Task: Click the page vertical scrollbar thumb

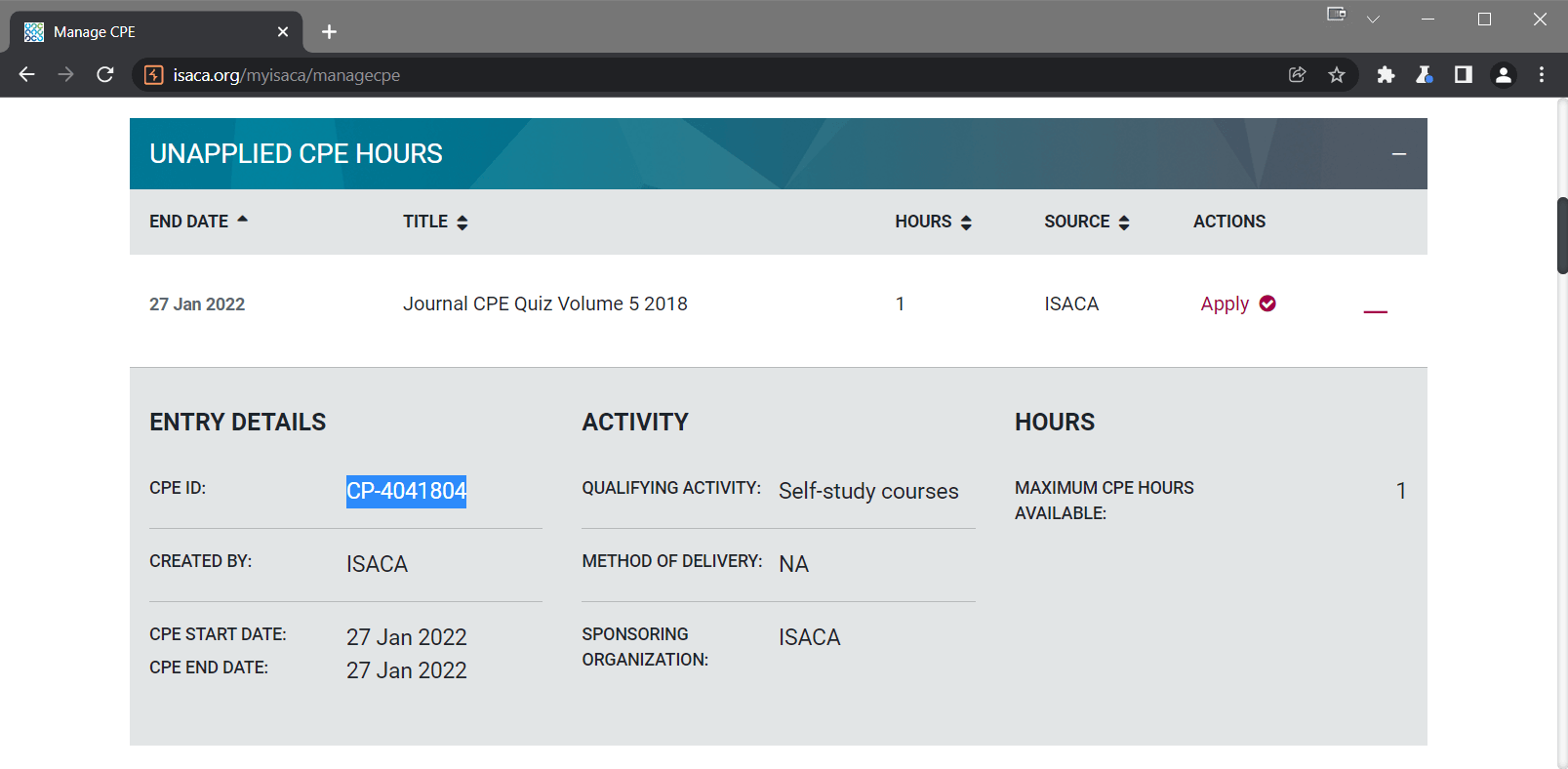Action: click(x=1562, y=235)
